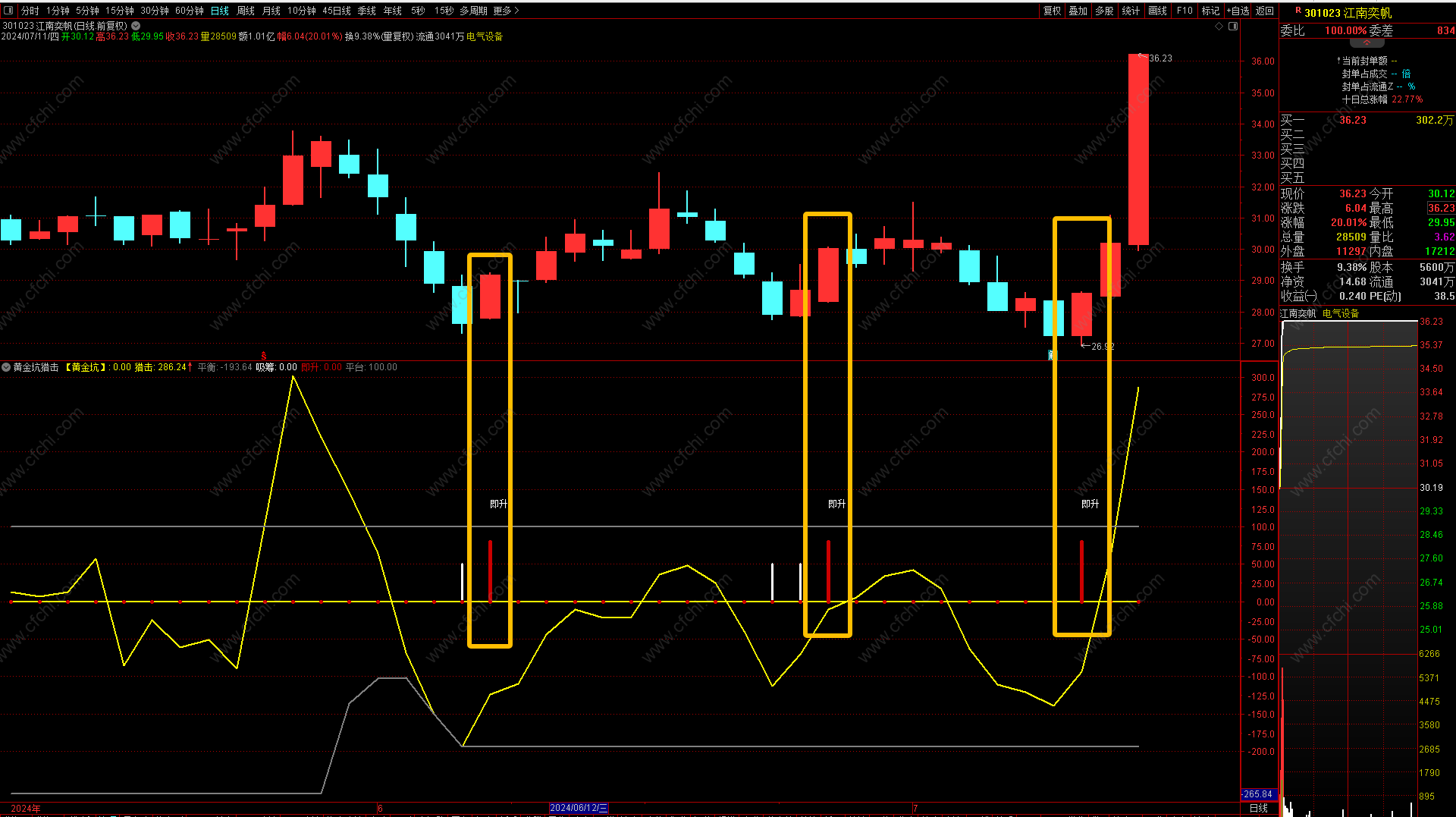
Task: Switch to 周线 weekly chart
Action: [246, 11]
